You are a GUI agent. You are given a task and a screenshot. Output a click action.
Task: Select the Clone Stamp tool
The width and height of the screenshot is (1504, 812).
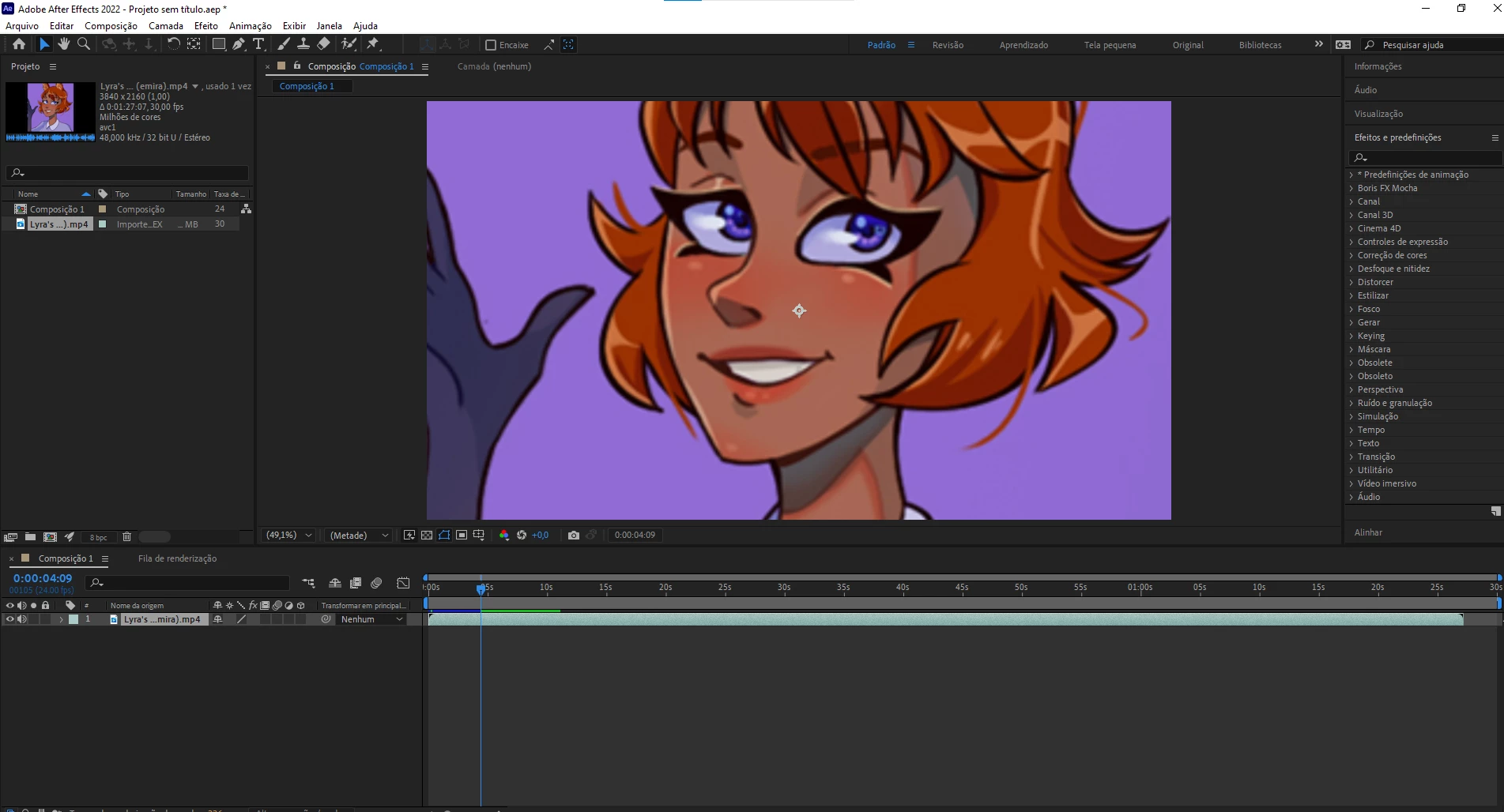pos(303,44)
